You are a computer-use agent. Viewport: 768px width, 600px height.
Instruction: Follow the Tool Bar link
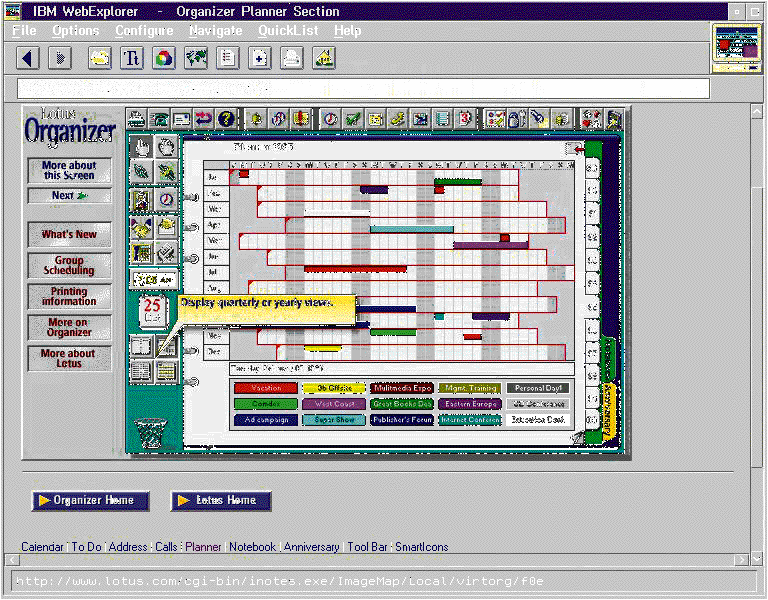367,547
